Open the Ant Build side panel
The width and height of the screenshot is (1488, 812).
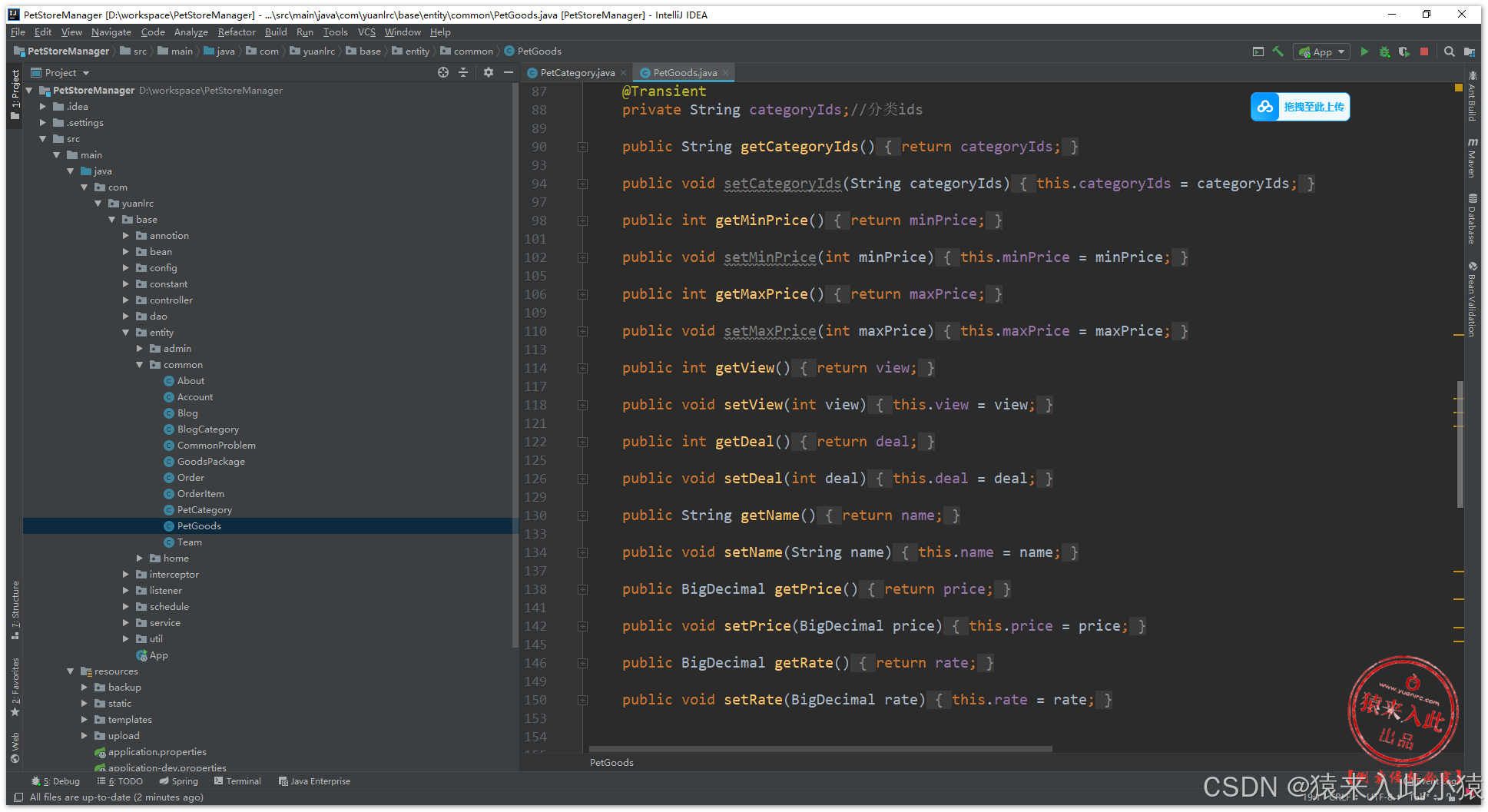tap(1472, 97)
